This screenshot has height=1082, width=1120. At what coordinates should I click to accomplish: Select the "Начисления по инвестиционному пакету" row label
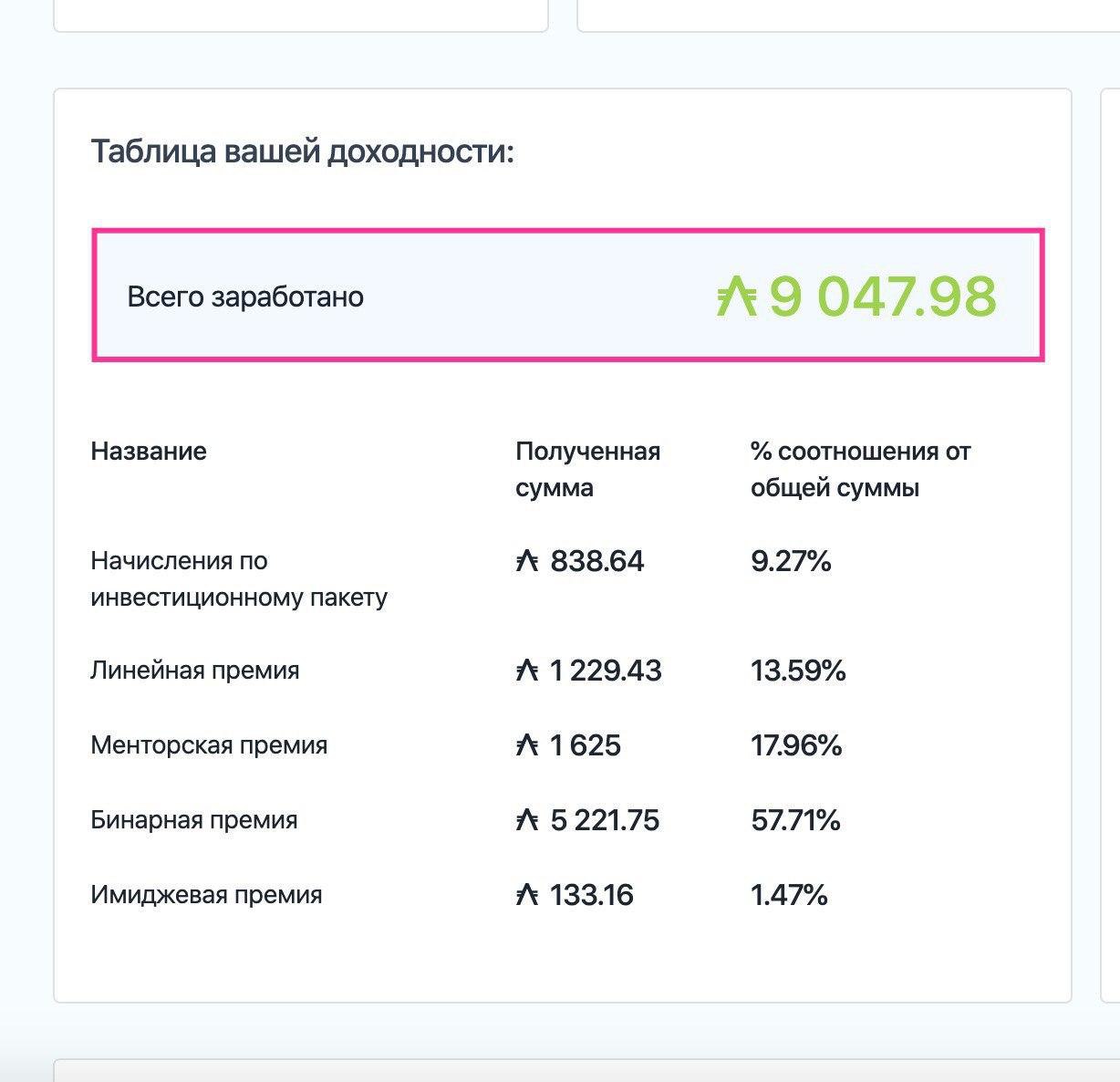[239, 578]
